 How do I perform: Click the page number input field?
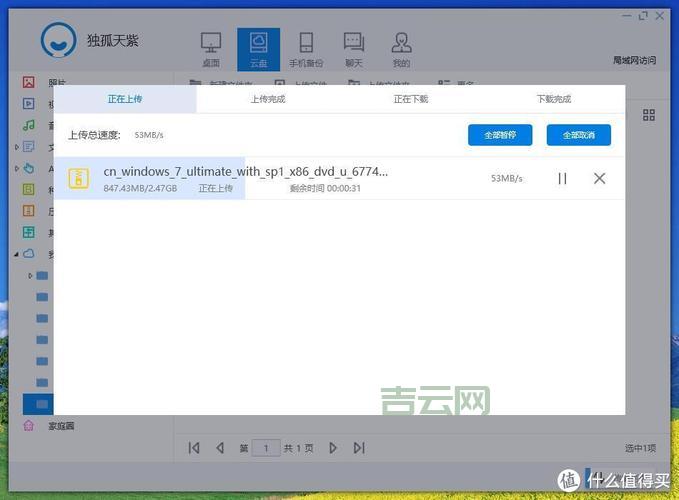point(266,448)
